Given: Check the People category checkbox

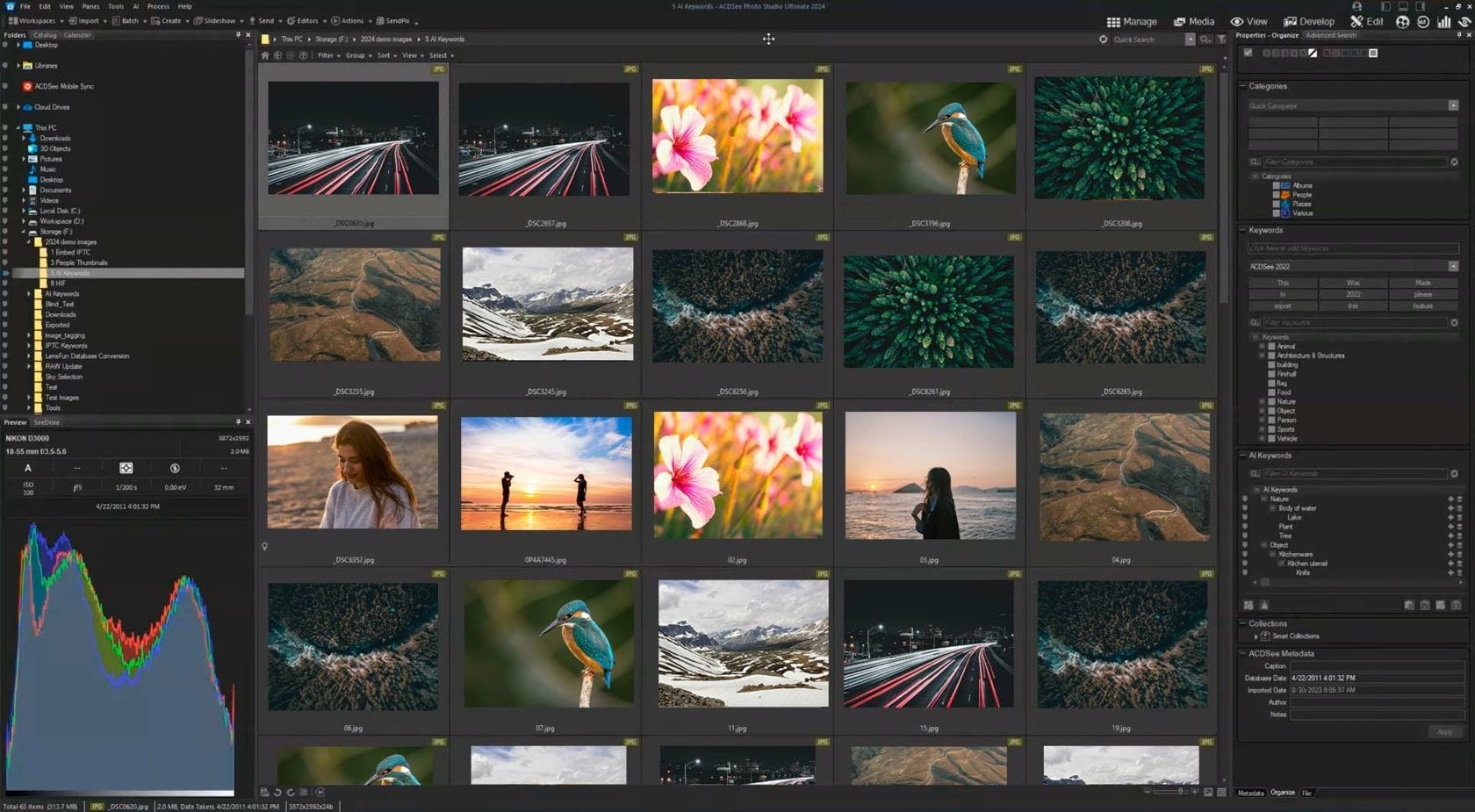Looking at the screenshot, I should click(x=1276, y=194).
